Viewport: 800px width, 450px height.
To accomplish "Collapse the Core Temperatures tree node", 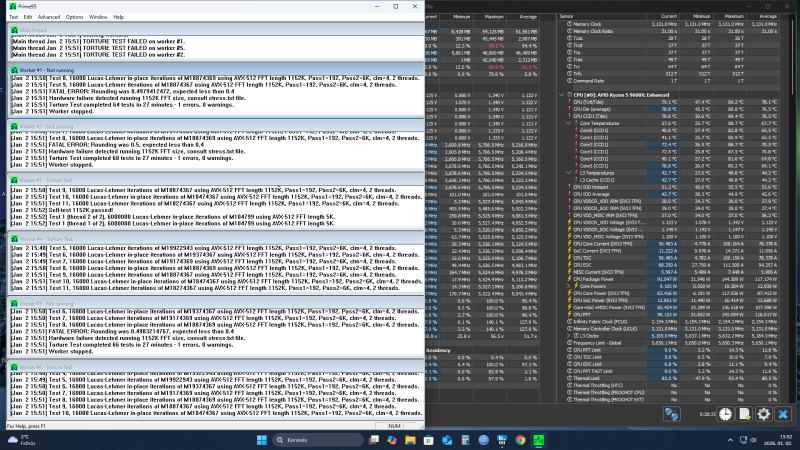I will click(568, 123).
